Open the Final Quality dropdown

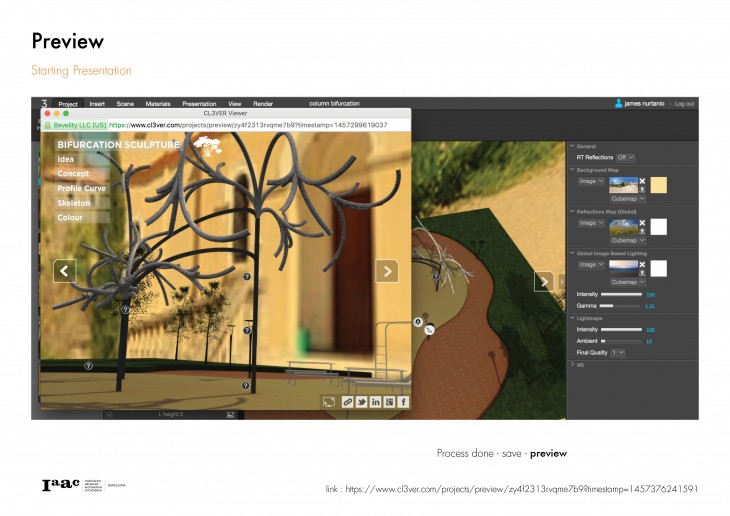(619, 352)
